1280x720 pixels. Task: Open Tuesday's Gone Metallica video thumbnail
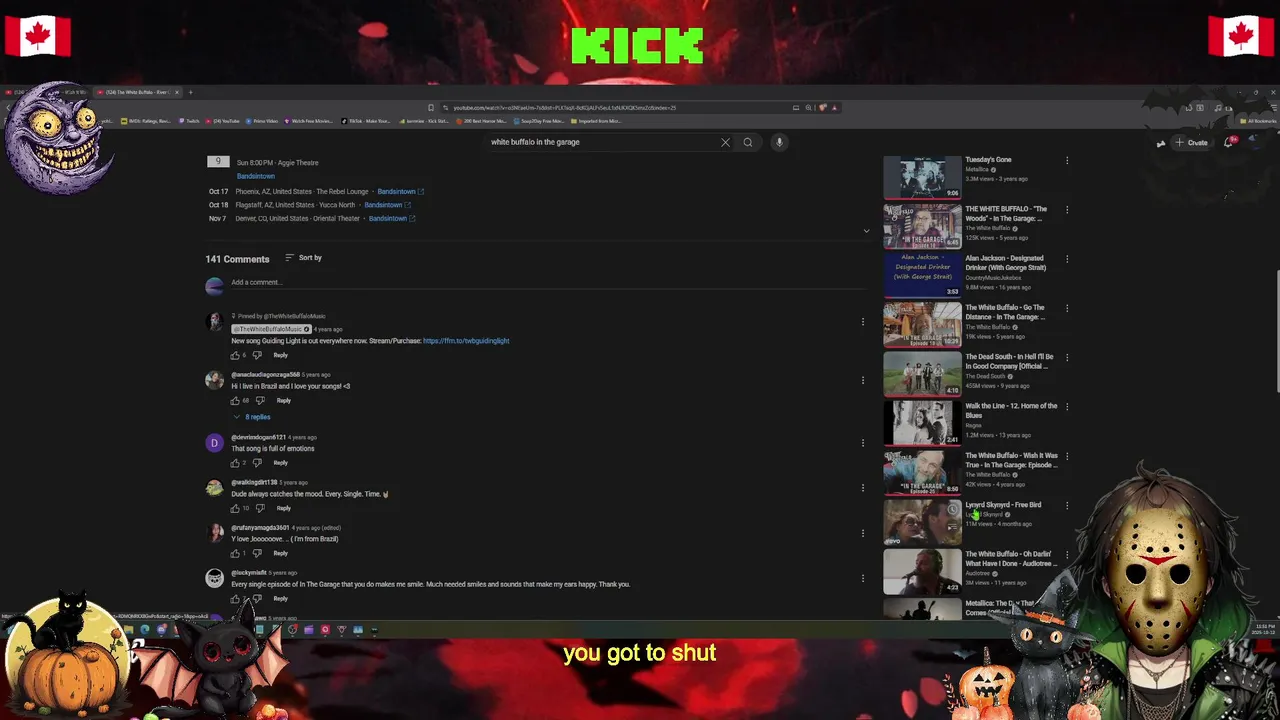[922, 177]
